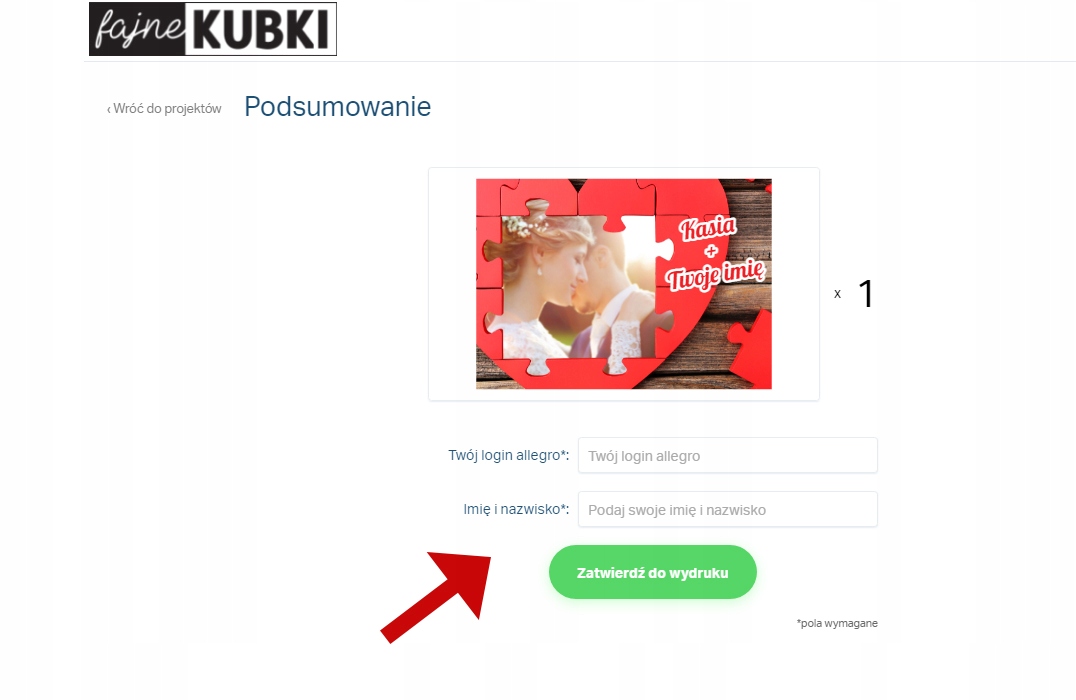Click the x multiplier symbol
Screen dimensions: 1076x700
[x=837, y=294]
